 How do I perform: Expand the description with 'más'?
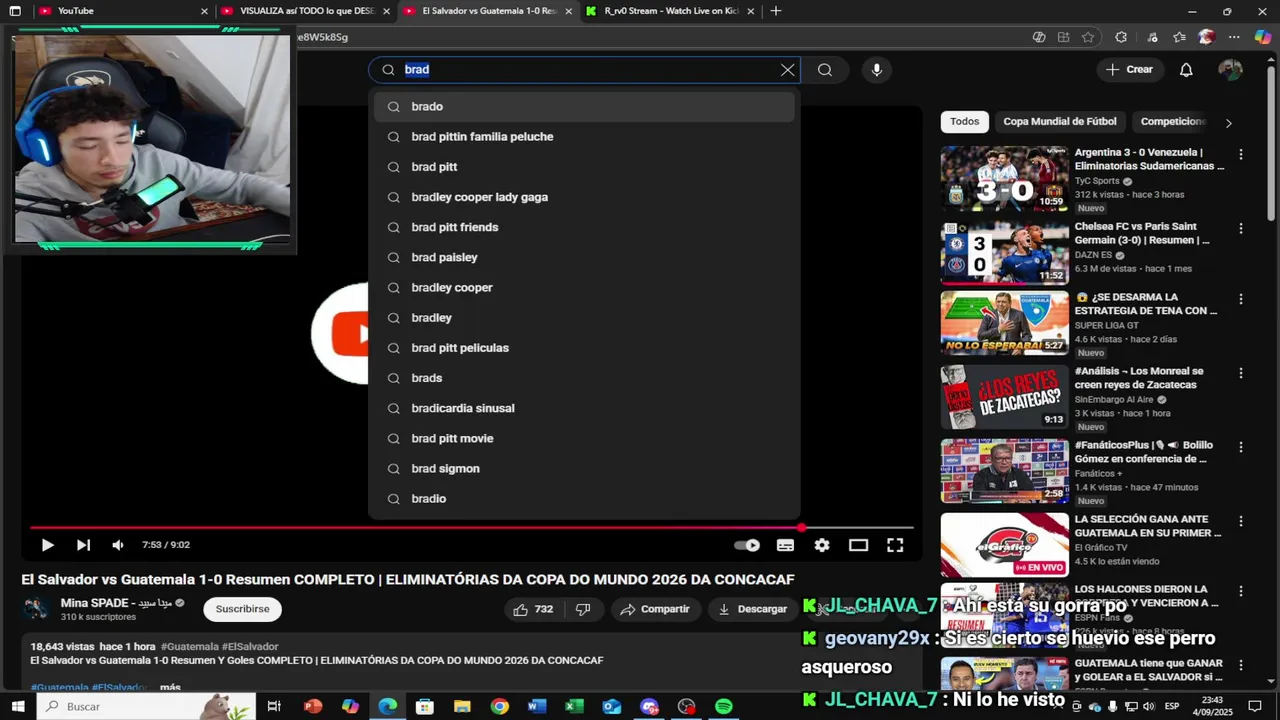tap(170, 687)
